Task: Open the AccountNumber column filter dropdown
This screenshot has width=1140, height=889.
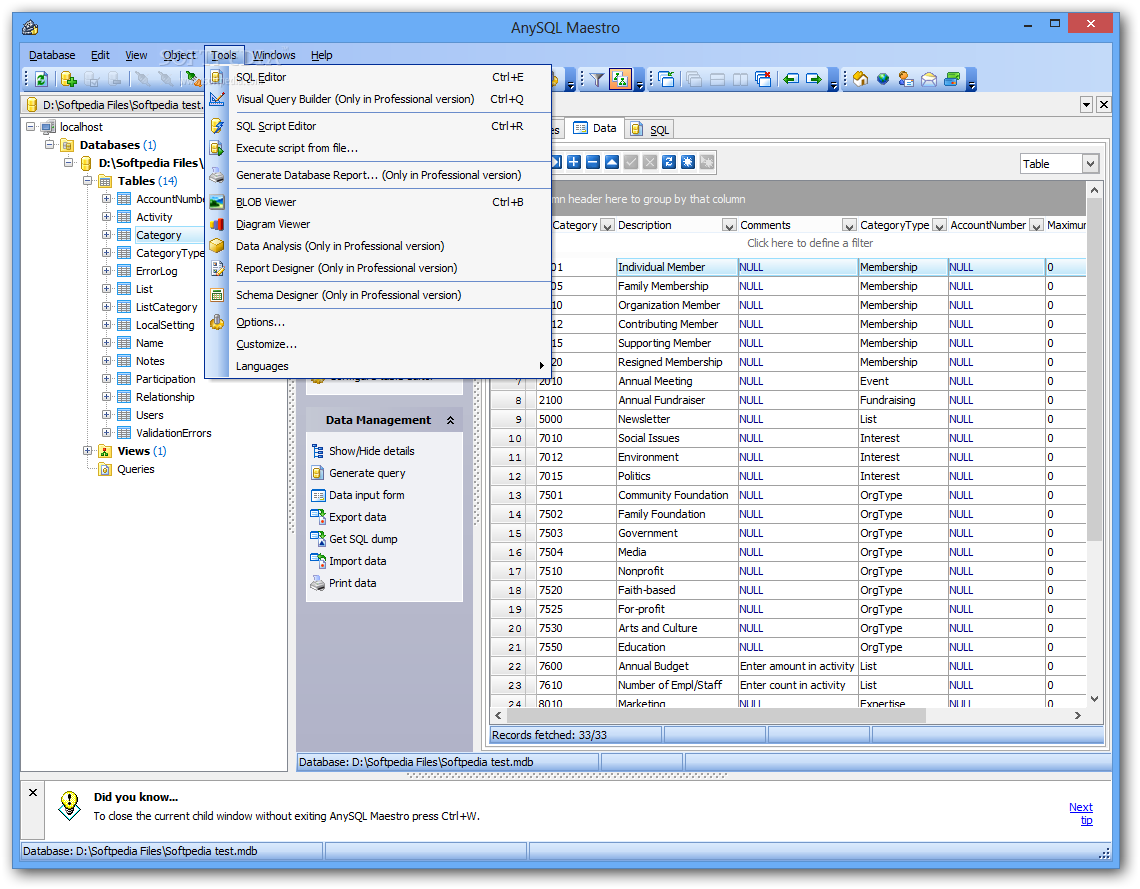Action: point(1037,225)
